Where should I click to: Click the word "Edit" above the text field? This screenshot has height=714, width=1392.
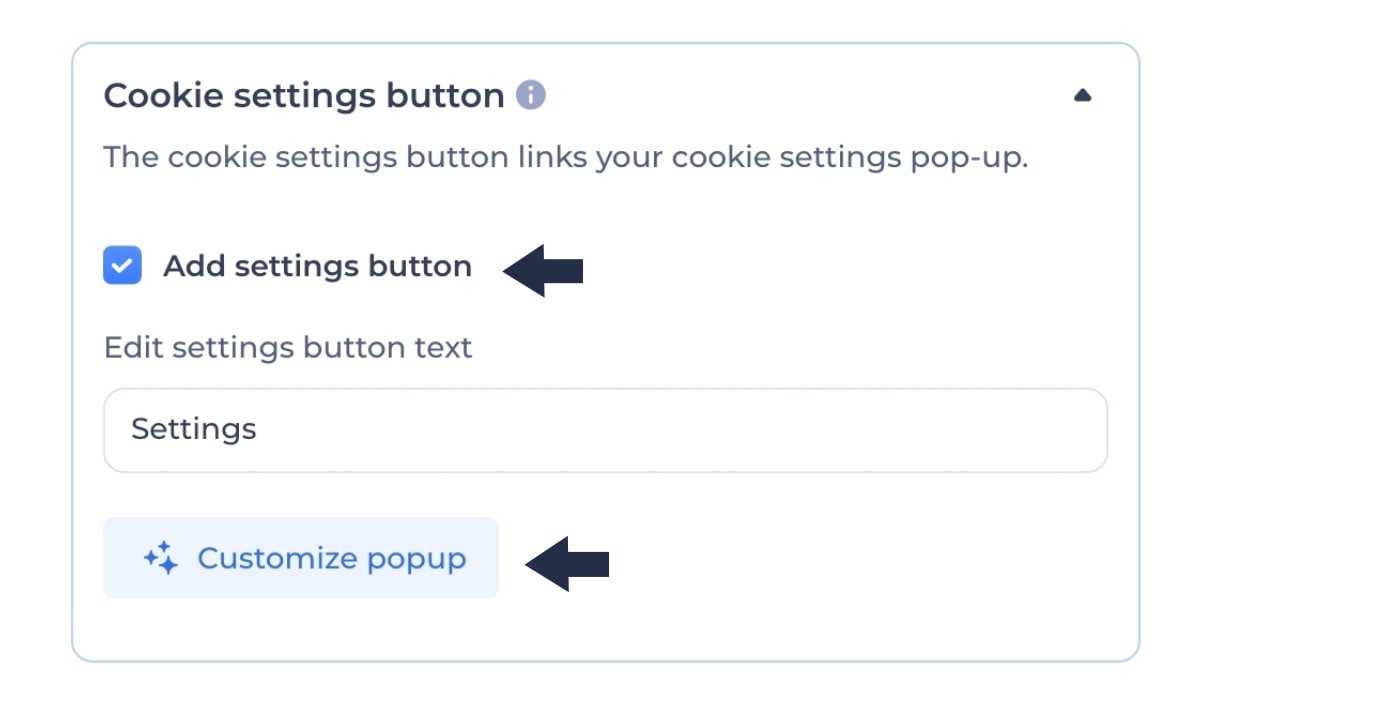click(134, 348)
